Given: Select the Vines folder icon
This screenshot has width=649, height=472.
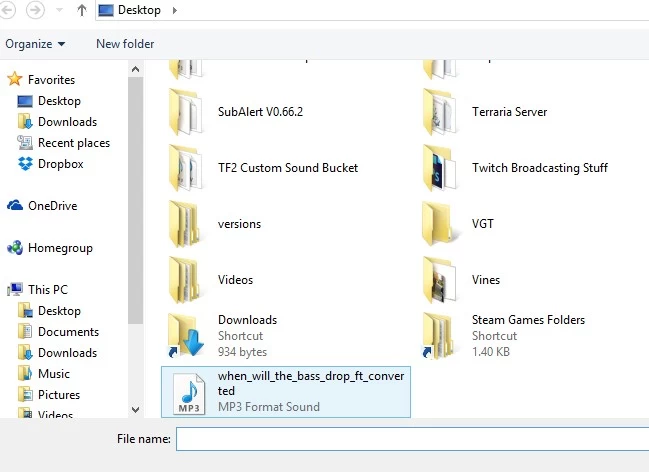Looking at the screenshot, I should (x=440, y=280).
